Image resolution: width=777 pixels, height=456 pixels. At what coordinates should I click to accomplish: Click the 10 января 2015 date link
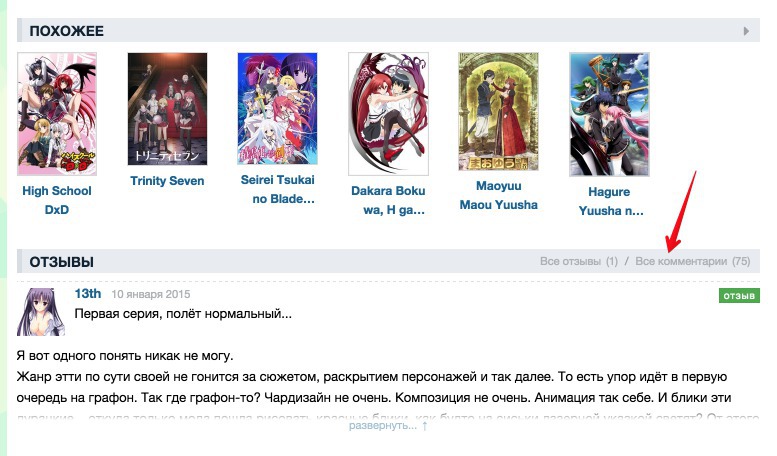pyautogui.click(x=151, y=294)
